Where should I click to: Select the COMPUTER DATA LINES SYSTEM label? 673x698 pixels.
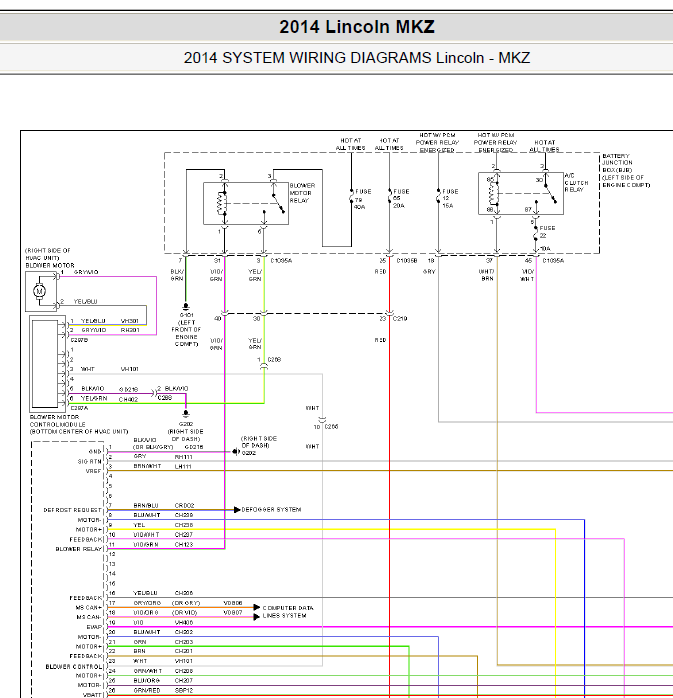[288, 612]
